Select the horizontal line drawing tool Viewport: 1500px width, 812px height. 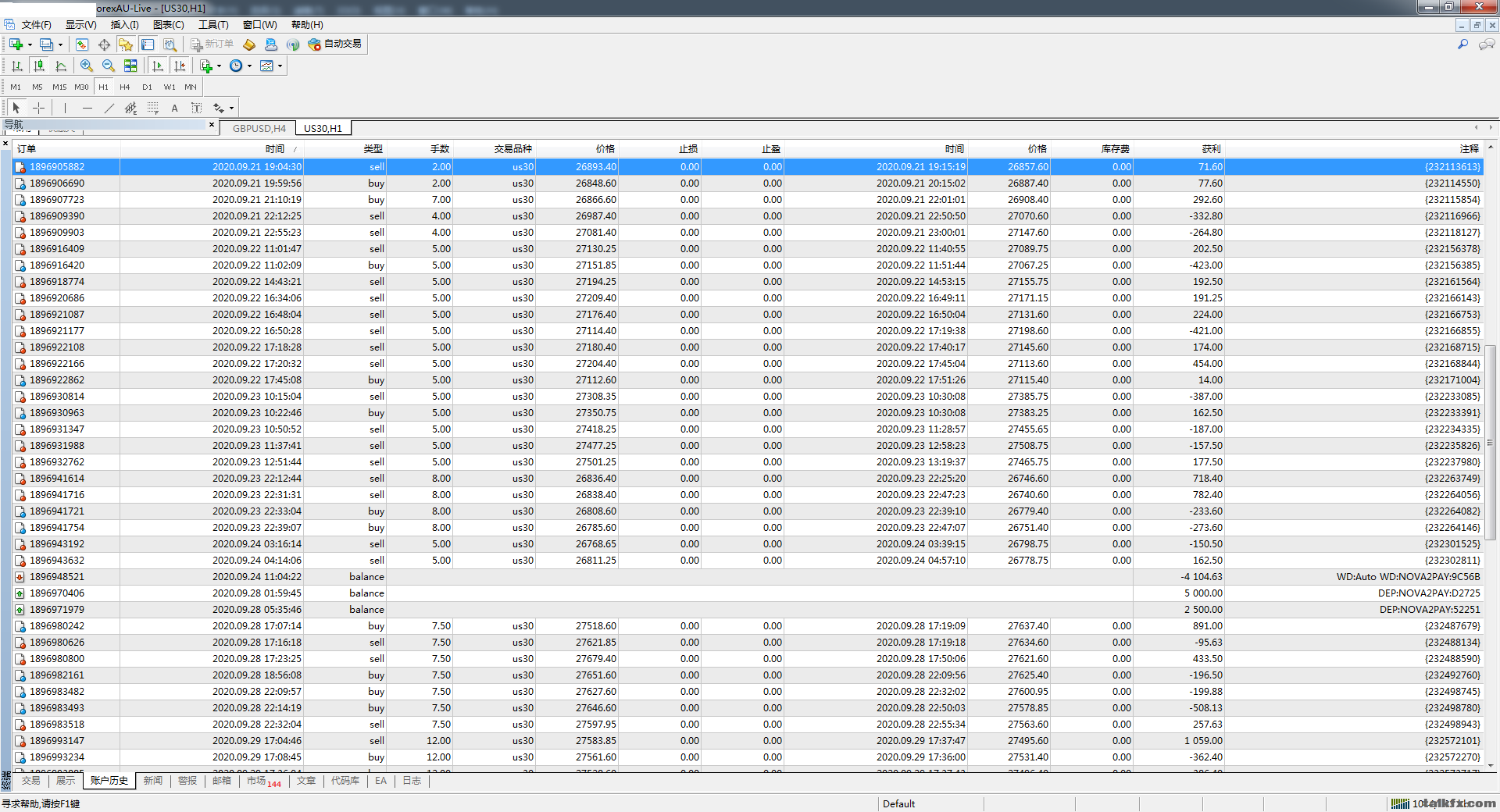[x=87, y=108]
